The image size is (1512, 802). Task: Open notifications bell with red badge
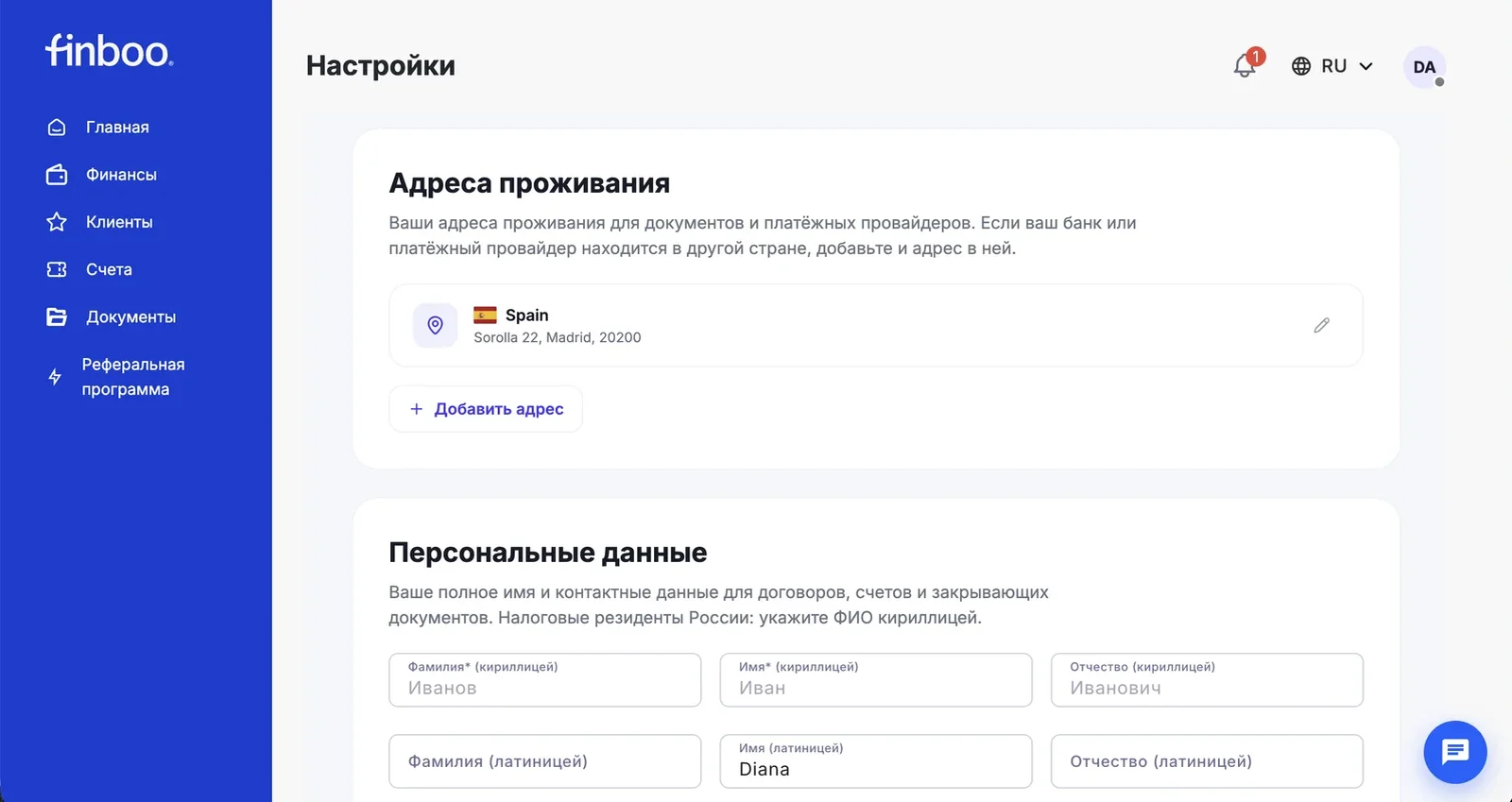1246,64
